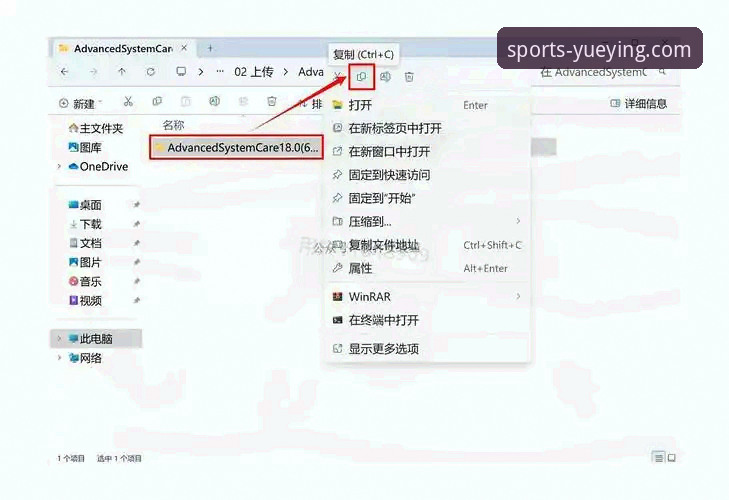This screenshot has height=500, width=729.
Task: Open a new tab with plus button
Action: [x=210, y=48]
